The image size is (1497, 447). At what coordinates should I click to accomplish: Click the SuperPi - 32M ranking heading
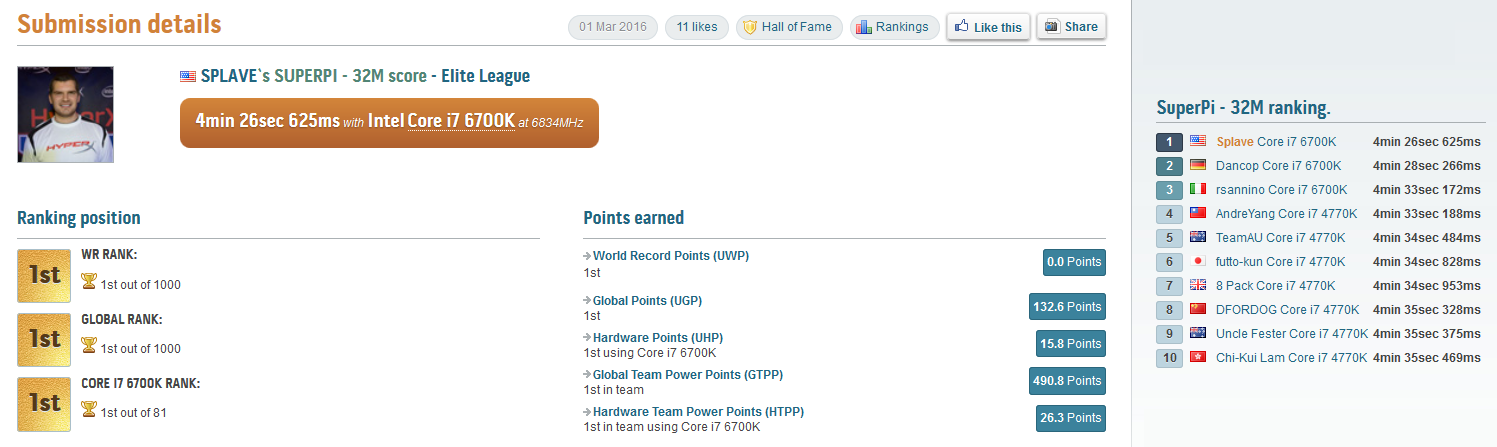(1243, 108)
